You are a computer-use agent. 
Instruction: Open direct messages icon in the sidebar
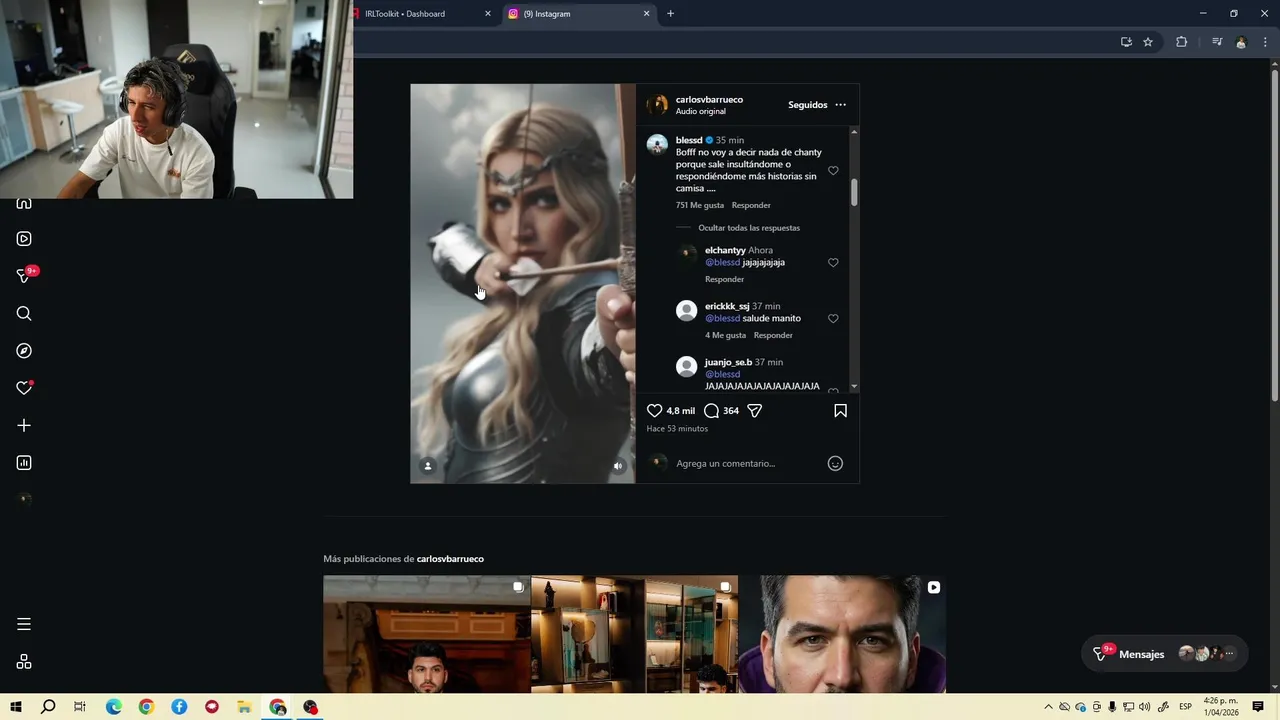pos(24,276)
